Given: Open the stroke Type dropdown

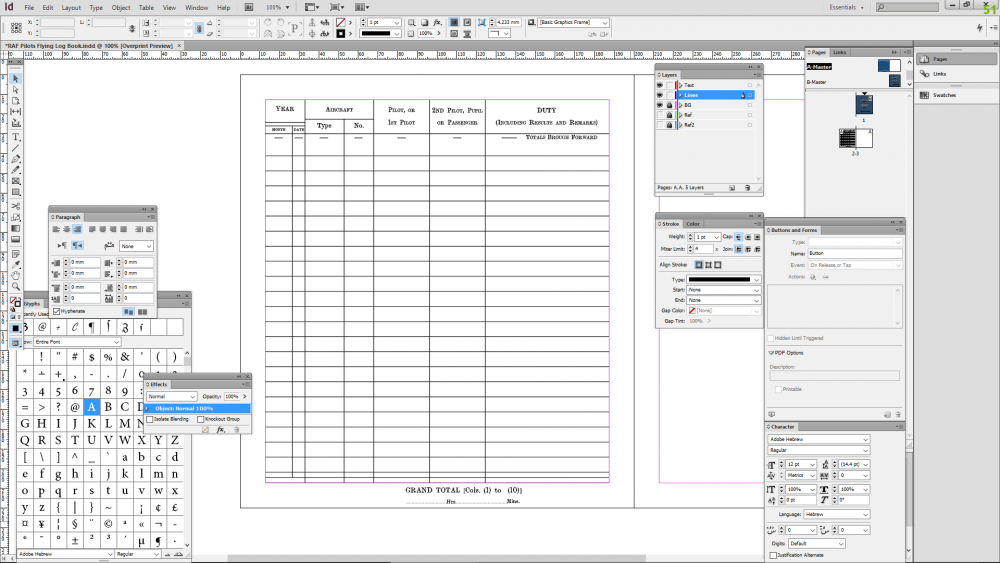Looking at the screenshot, I should click(724, 279).
